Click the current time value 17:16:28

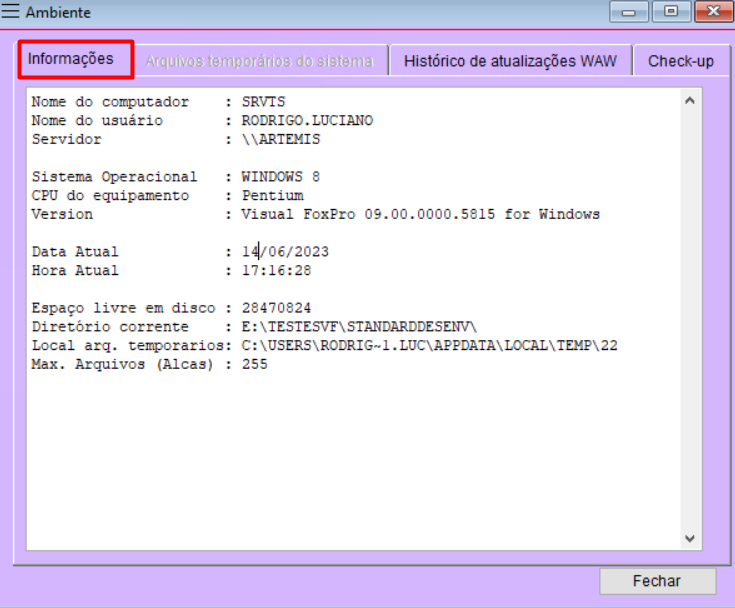(276, 270)
